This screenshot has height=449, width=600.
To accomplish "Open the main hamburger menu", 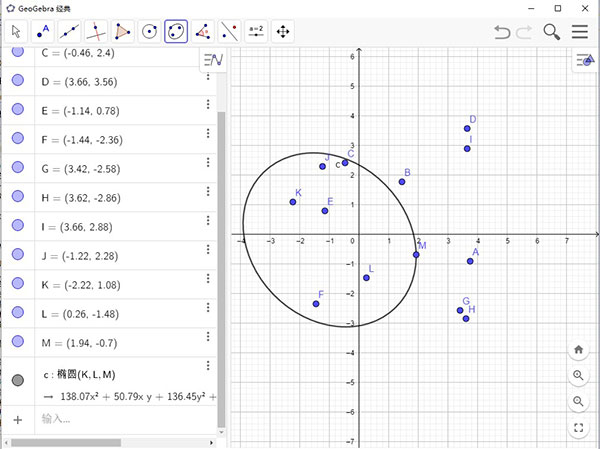I will pos(580,31).
